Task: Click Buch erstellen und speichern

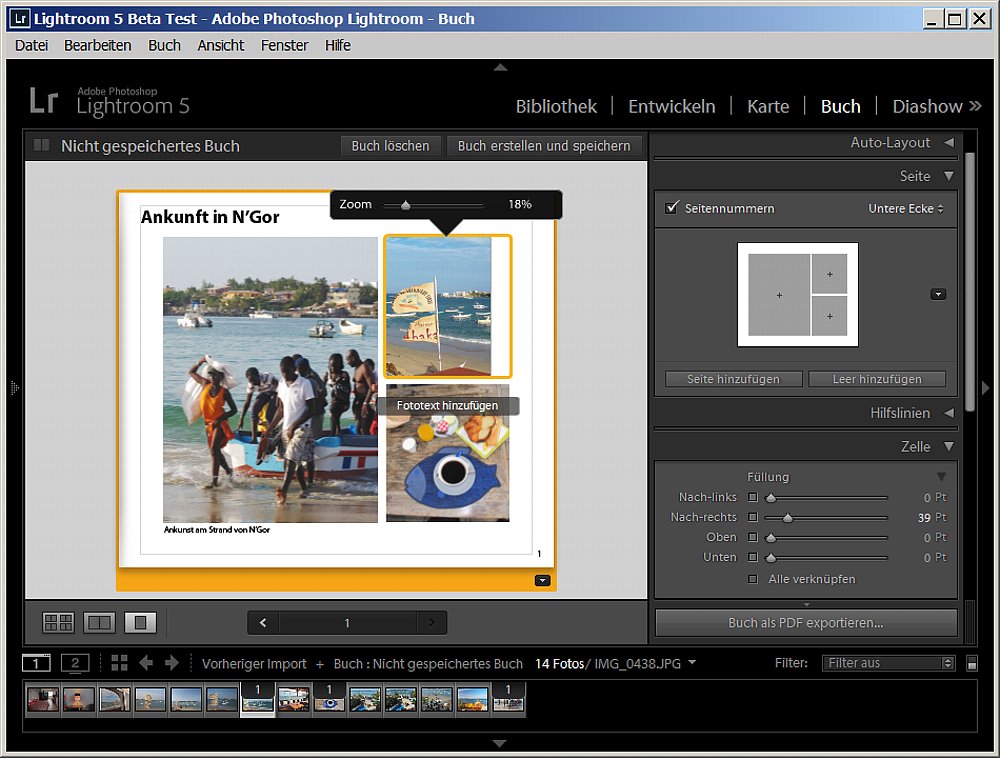Action: (x=544, y=146)
